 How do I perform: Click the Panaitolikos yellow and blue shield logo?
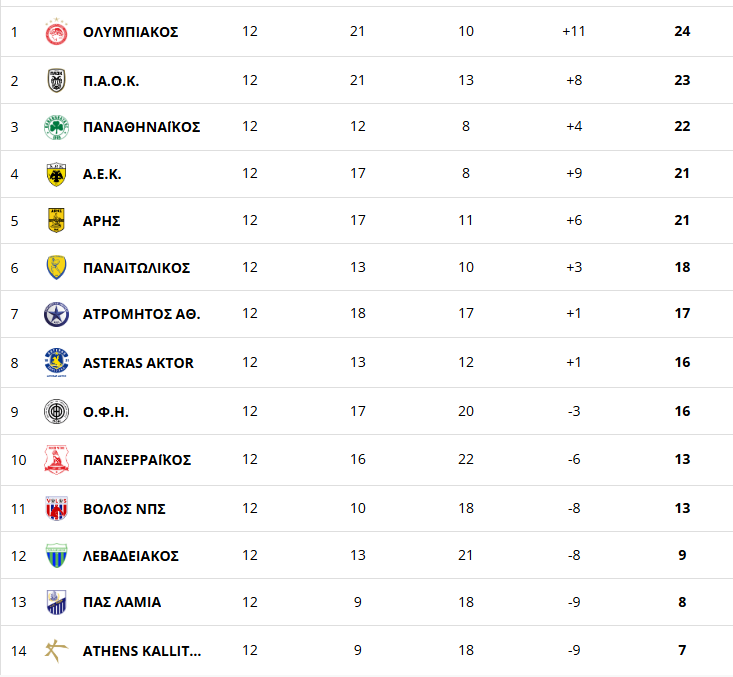point(57,267)
